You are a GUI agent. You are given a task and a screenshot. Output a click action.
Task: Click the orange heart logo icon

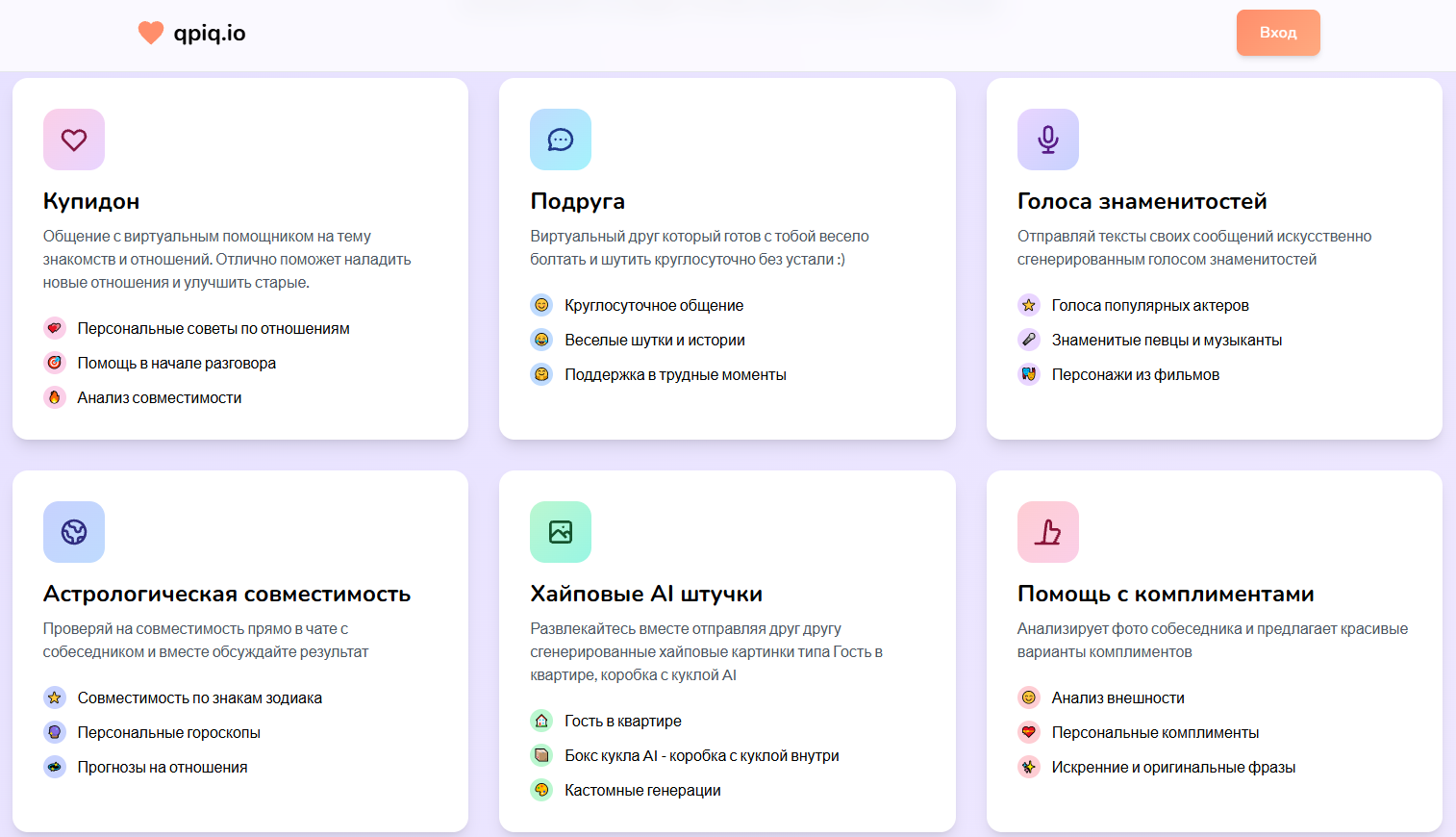151,33
